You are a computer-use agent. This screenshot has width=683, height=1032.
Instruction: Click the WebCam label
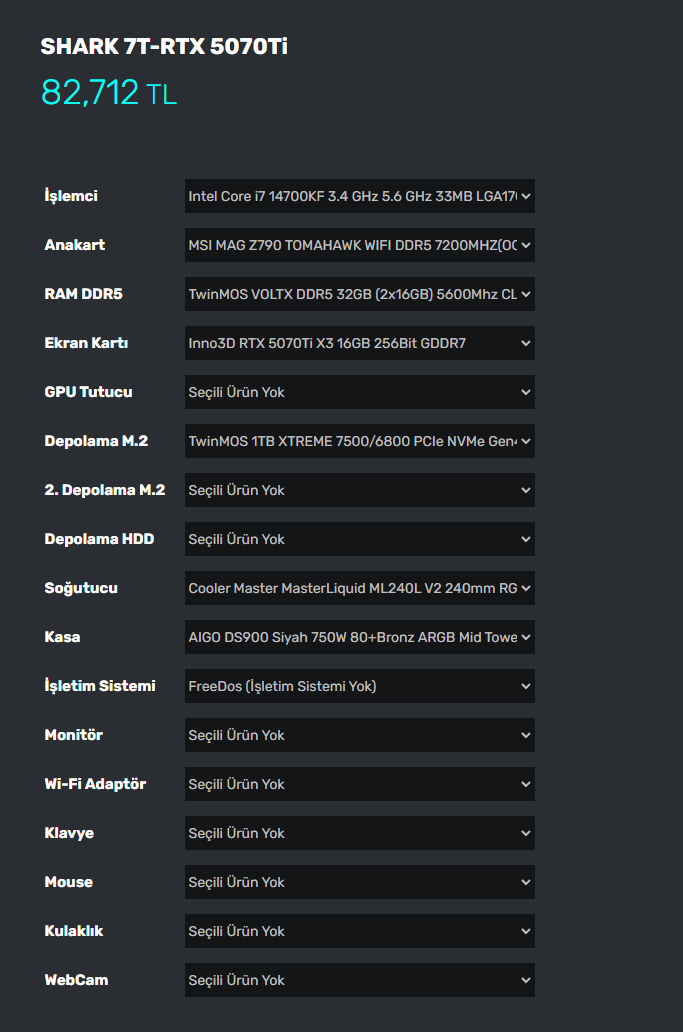tap(76, 981)
